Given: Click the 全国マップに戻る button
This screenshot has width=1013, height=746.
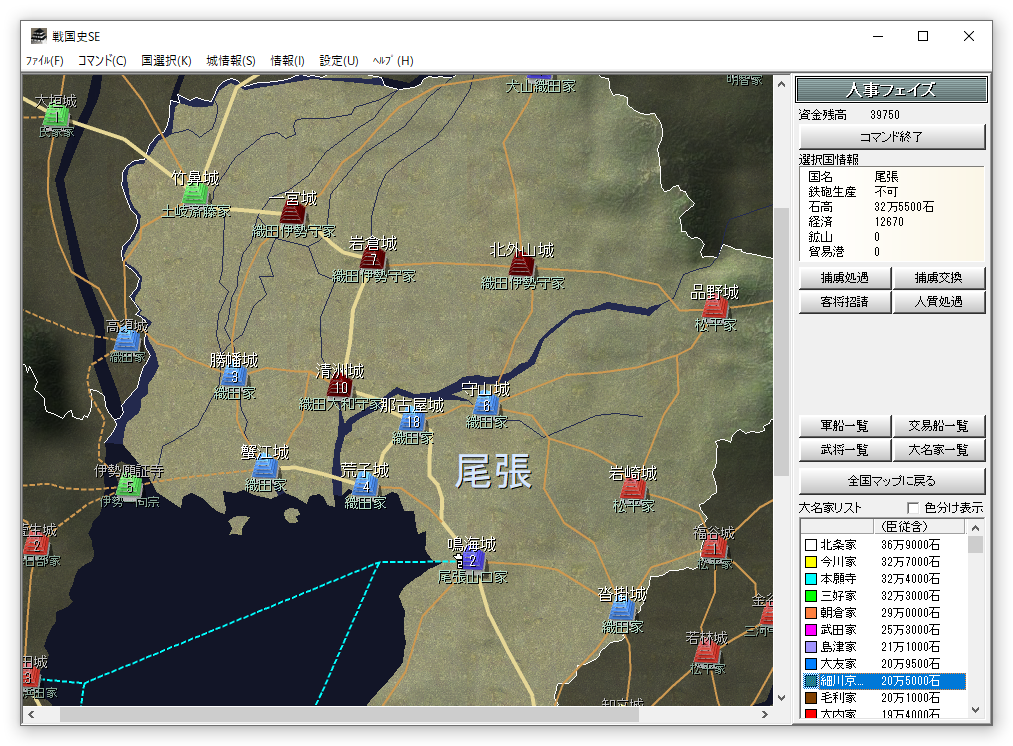Looking at the screenshot, I should click(x=892, y=480).
